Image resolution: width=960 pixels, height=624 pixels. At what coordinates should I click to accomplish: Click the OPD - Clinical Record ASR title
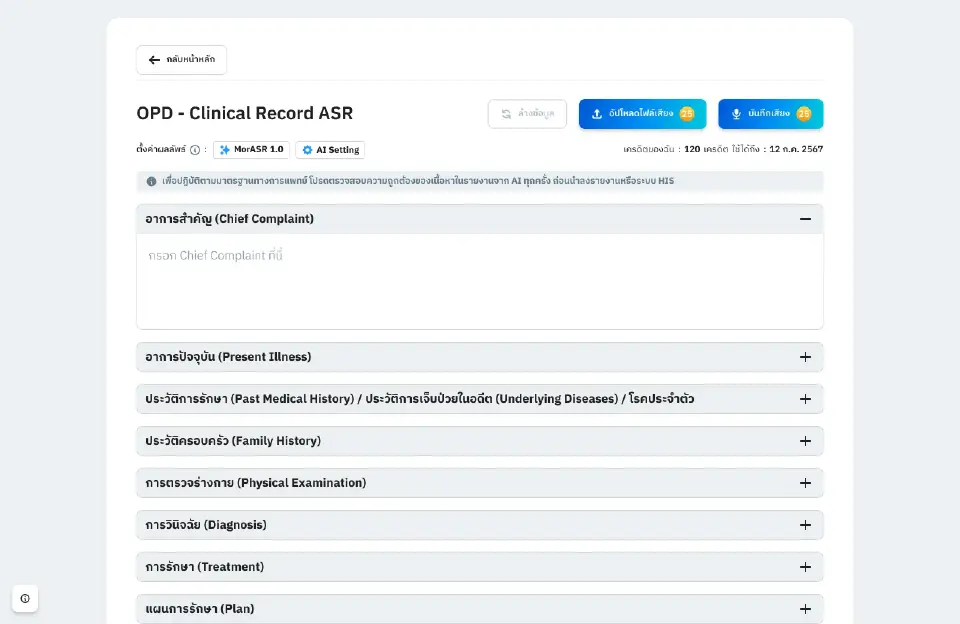click(245, 113)
